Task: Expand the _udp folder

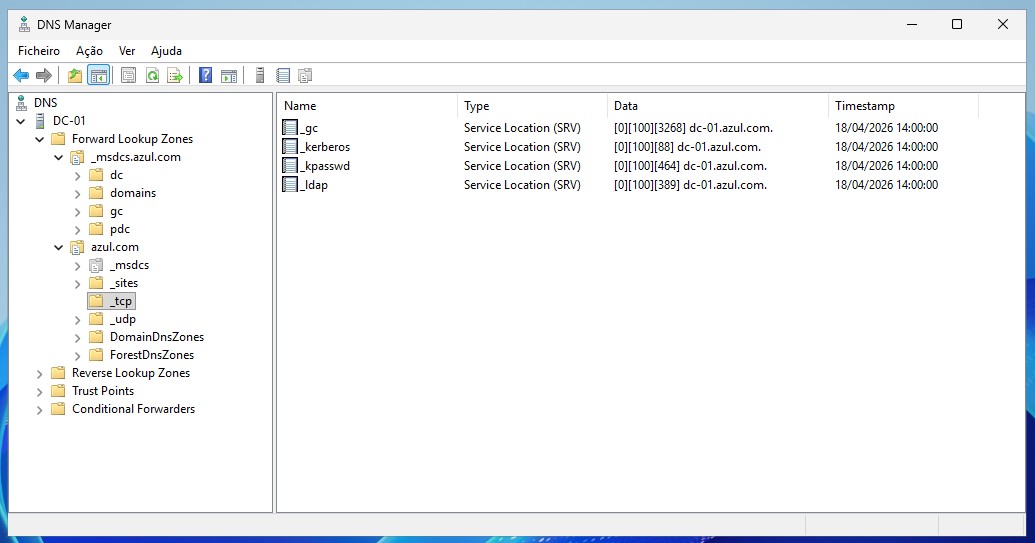Action: pyautogui.click(x=77, y=320)
